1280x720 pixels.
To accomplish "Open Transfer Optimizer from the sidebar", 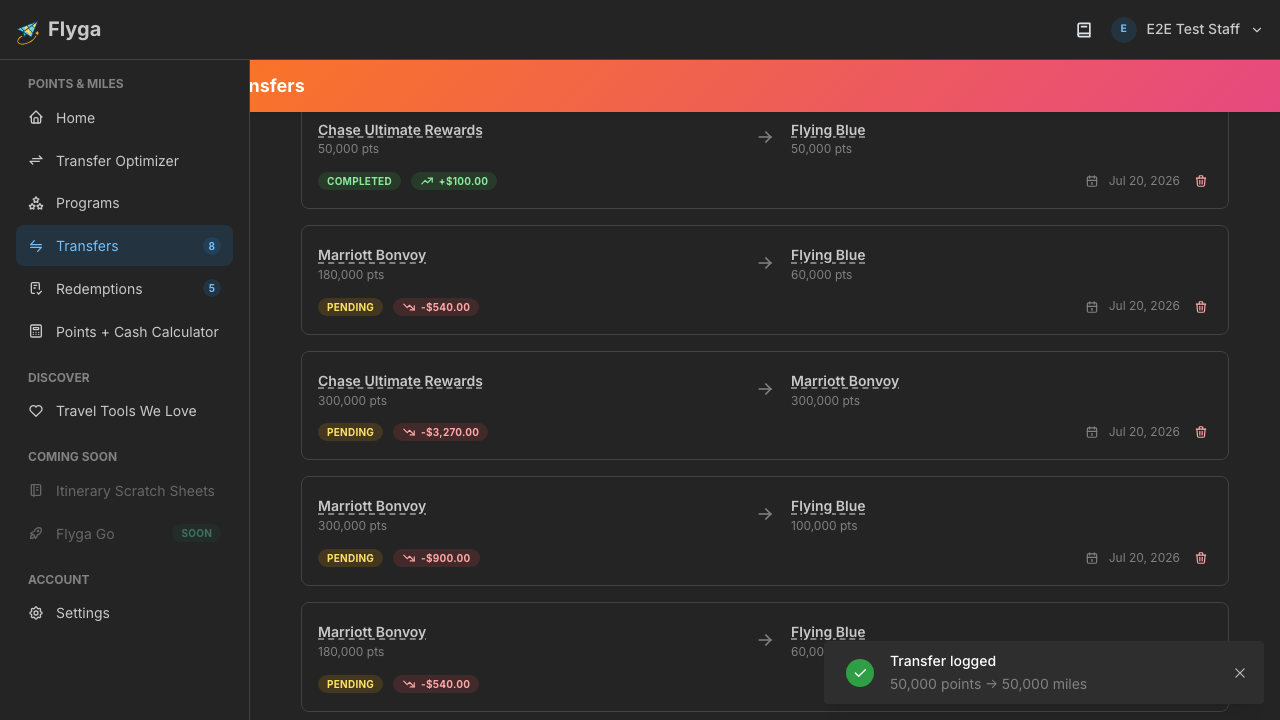I will click(x=124, y=161).
